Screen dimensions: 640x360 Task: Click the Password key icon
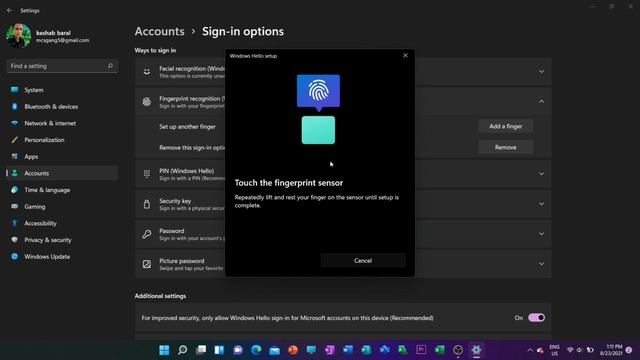click(x=147, y=234)
